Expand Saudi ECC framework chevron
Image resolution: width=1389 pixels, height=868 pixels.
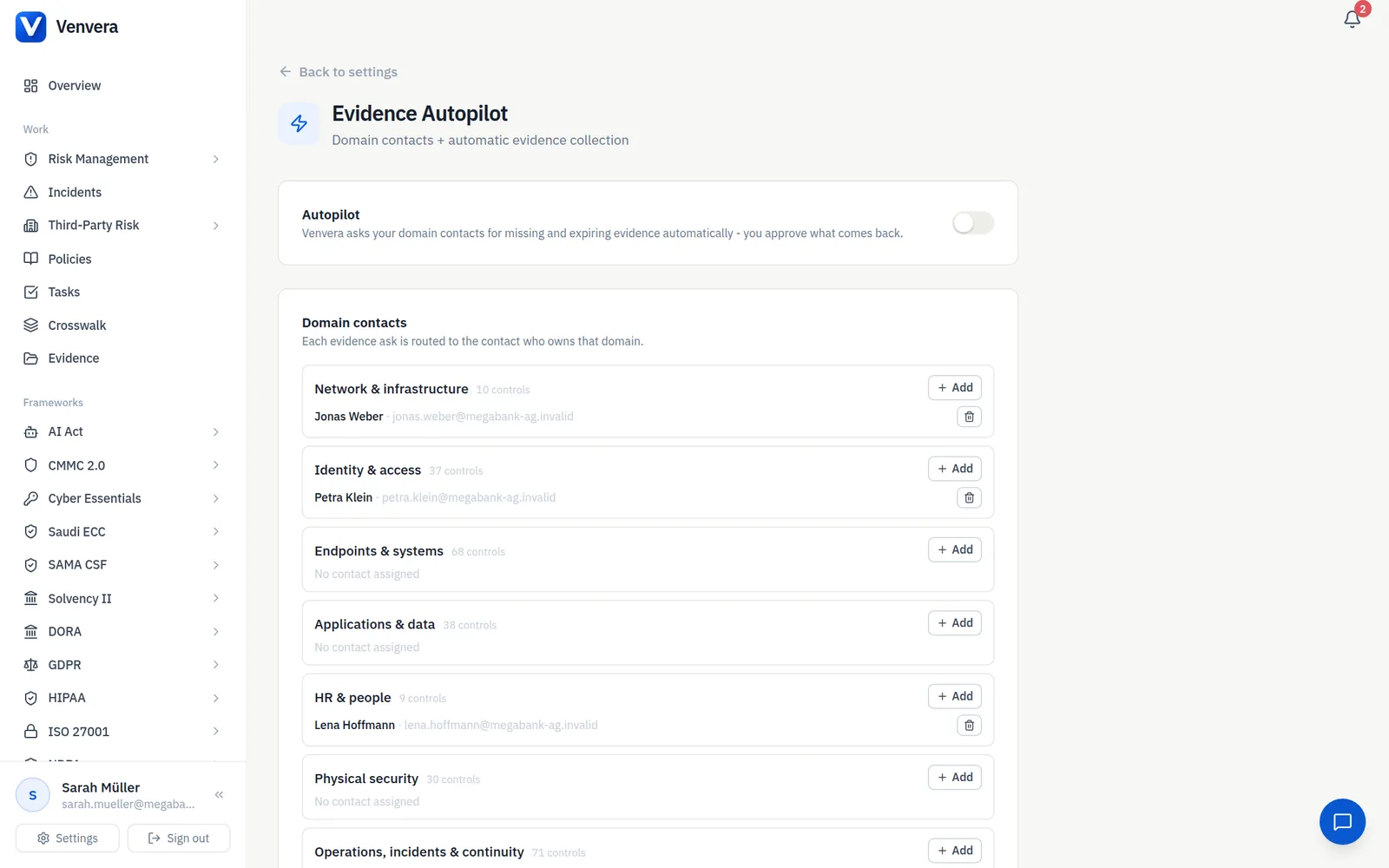(216, 531)
